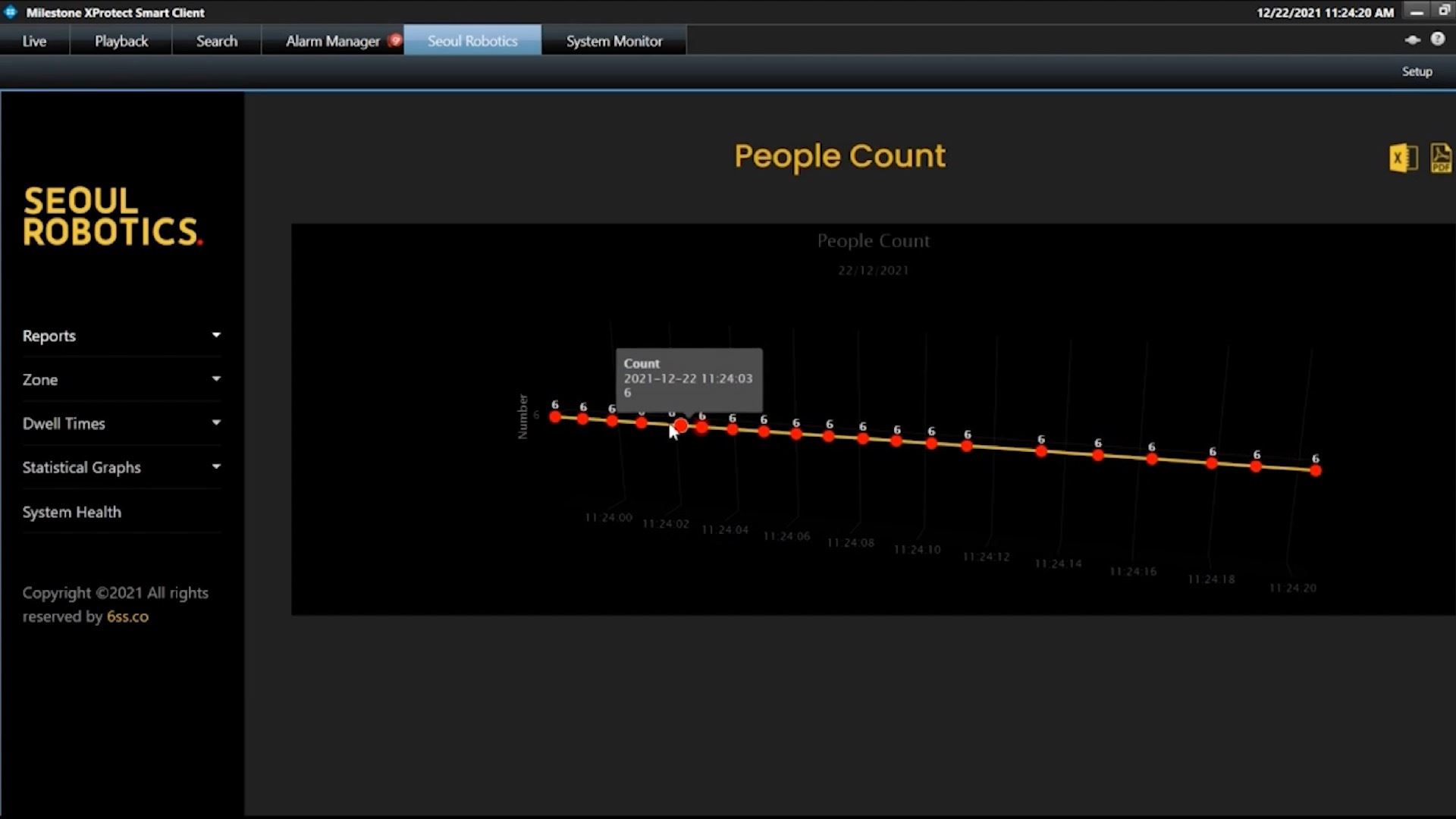The height and width of the screenshot is (819, 1456).
Task: Click the 11:24:16 time axis label
Action: [1133, 571]
